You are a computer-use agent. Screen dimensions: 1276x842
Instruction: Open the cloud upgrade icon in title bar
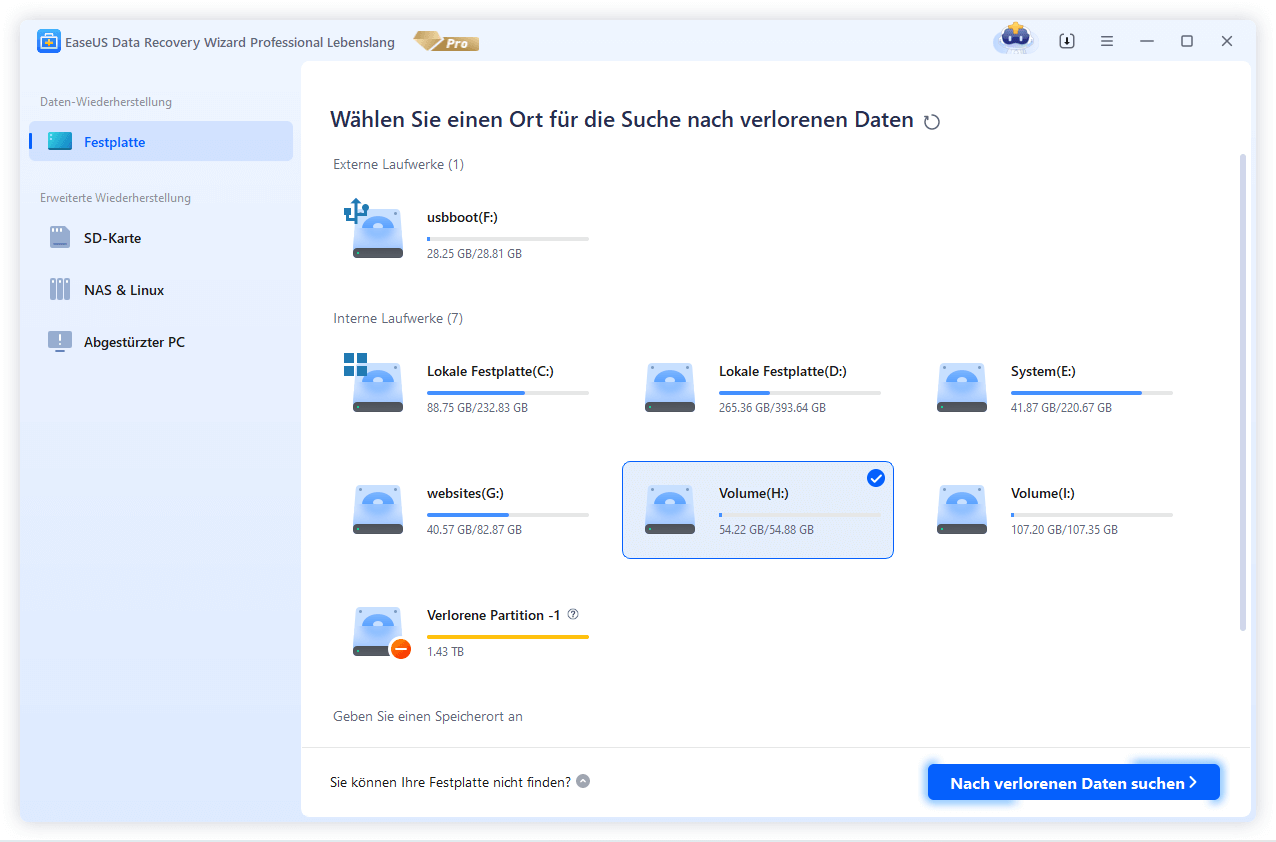[1015, 40]
